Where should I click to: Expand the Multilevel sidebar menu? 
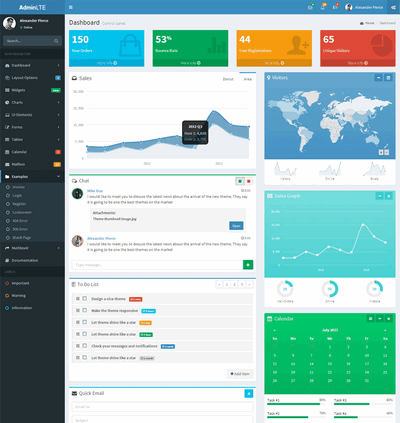(32, 248)
